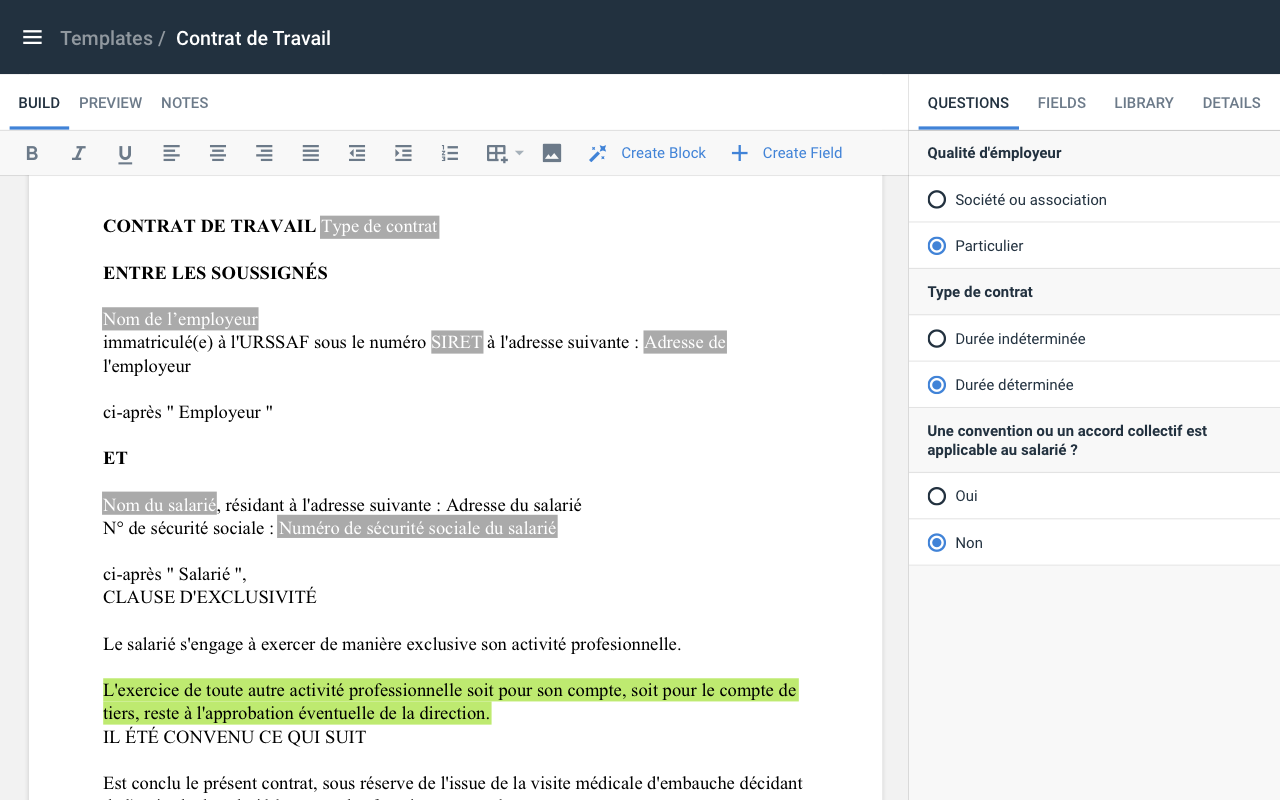Decrease paragraph indent
Viewport: 1280px width, 800px height.
click(x=357, y=153)
